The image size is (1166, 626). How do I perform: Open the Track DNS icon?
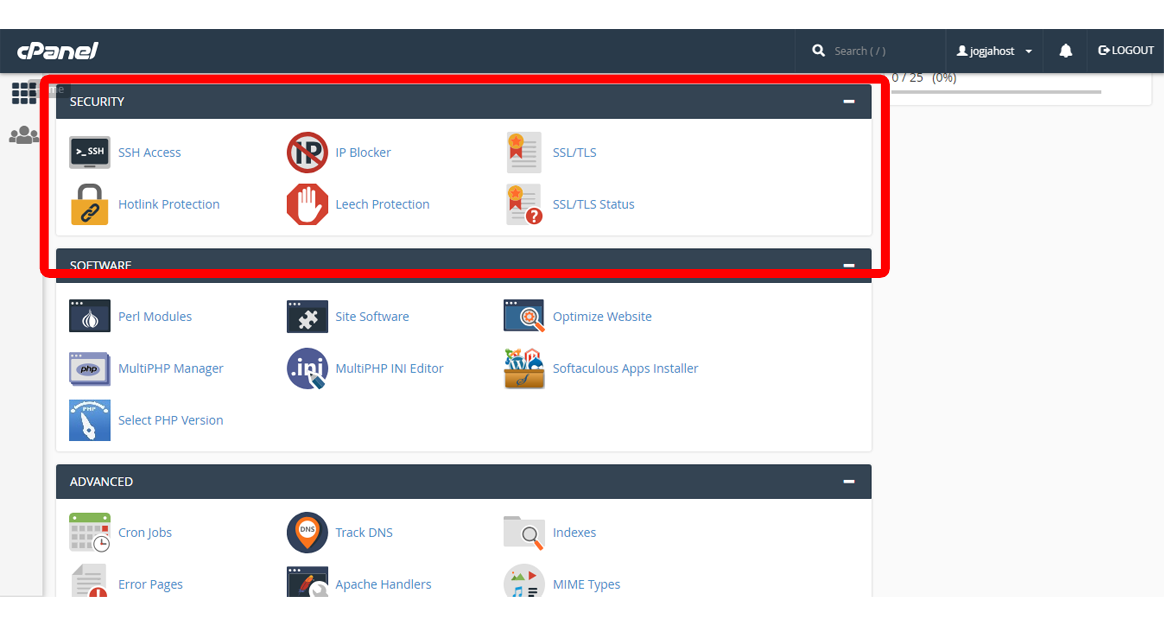coord(307,533)
